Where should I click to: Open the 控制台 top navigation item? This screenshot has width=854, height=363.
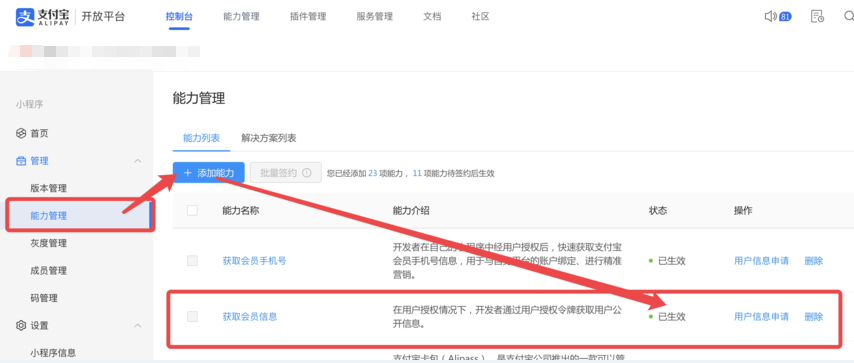(x=179, y=17)
